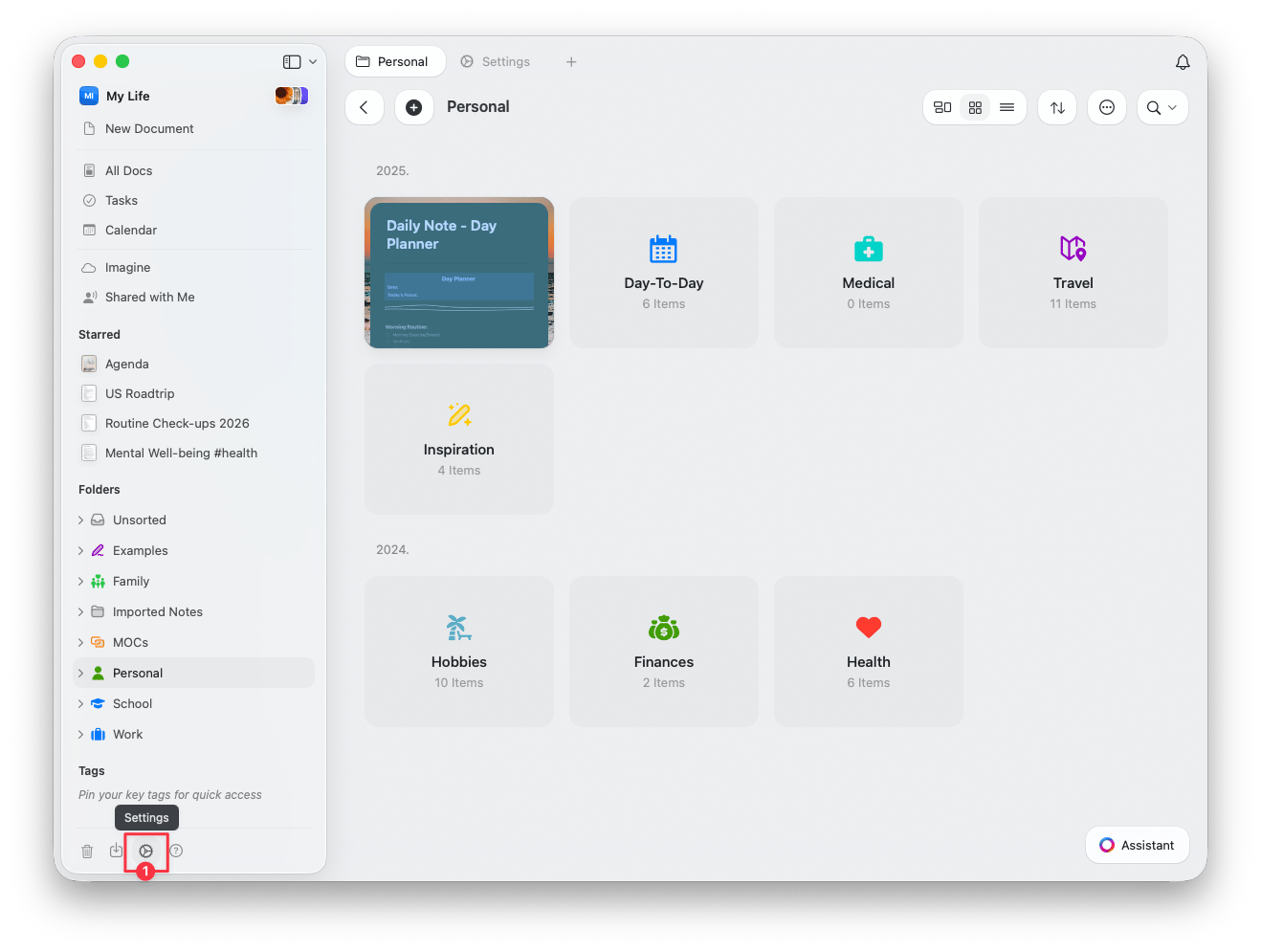Switch to grid view mode
This screenshot has width=1261, height=952.
click(x=975, y=107)
